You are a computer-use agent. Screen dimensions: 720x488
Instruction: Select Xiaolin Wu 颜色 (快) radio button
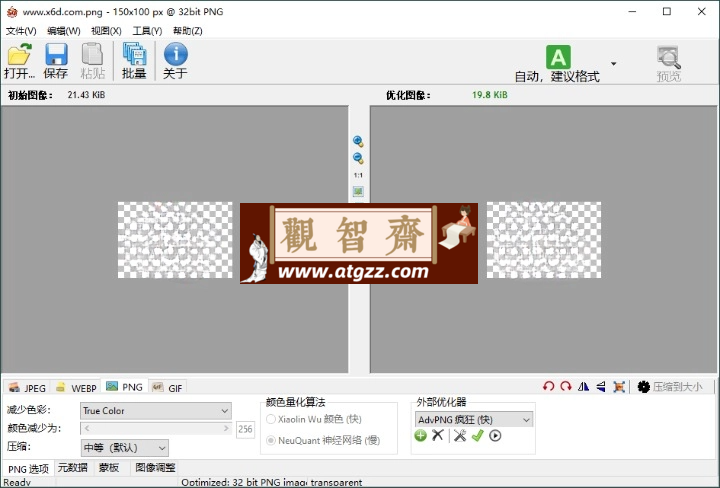pyautogui.click(x=271, y=419)
